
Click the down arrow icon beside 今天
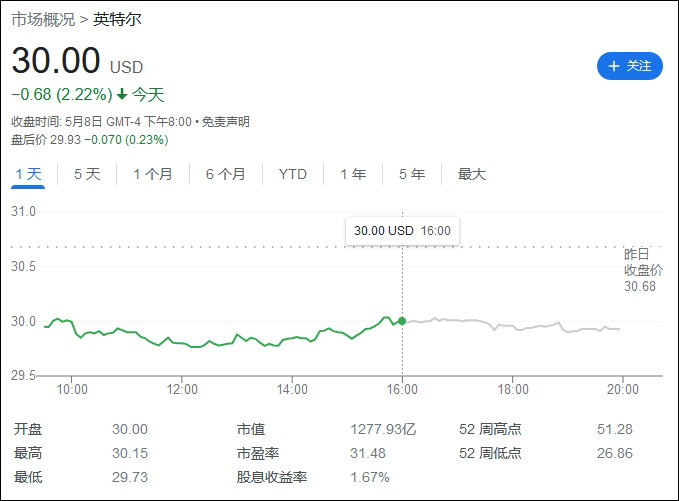(x=122, y=94)
